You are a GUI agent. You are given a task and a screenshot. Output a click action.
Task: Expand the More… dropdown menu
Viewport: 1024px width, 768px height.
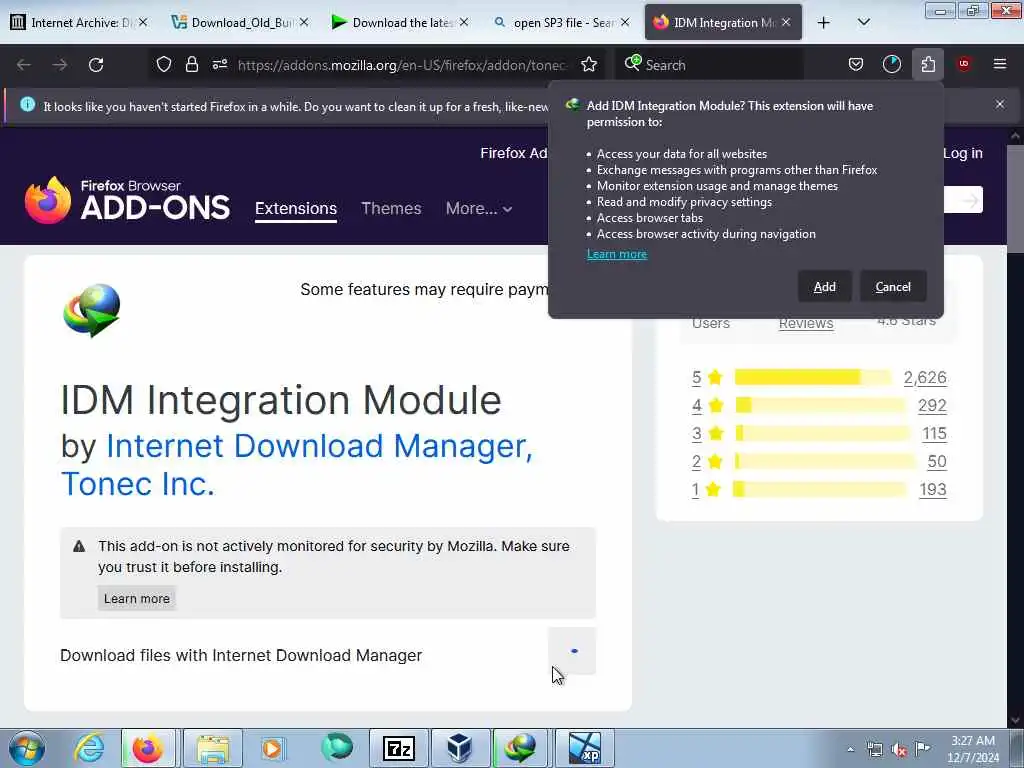tap(479, 208)
